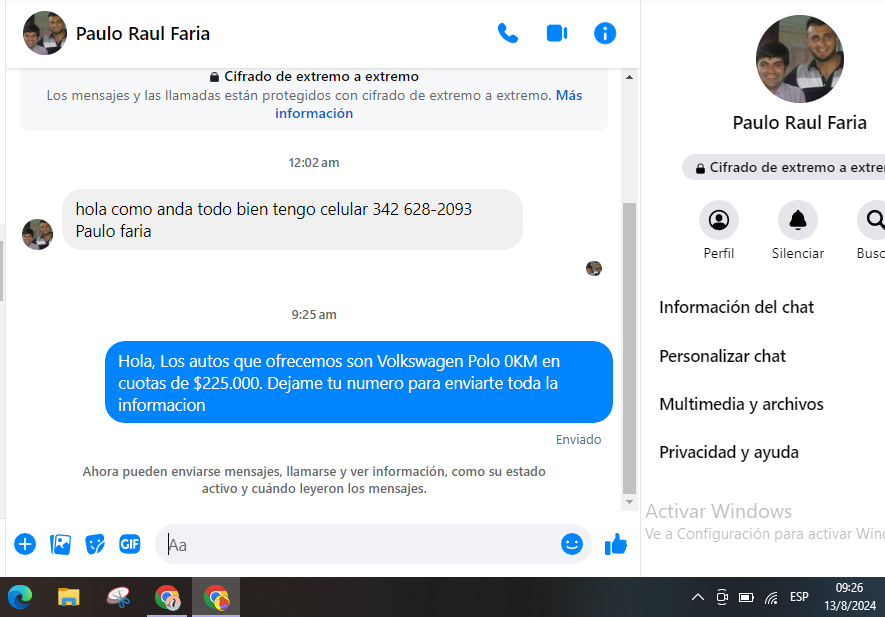The height and width of the screenshot is (617, 885).
Task: Open the GIF picker
Action: tap(130, 544)
